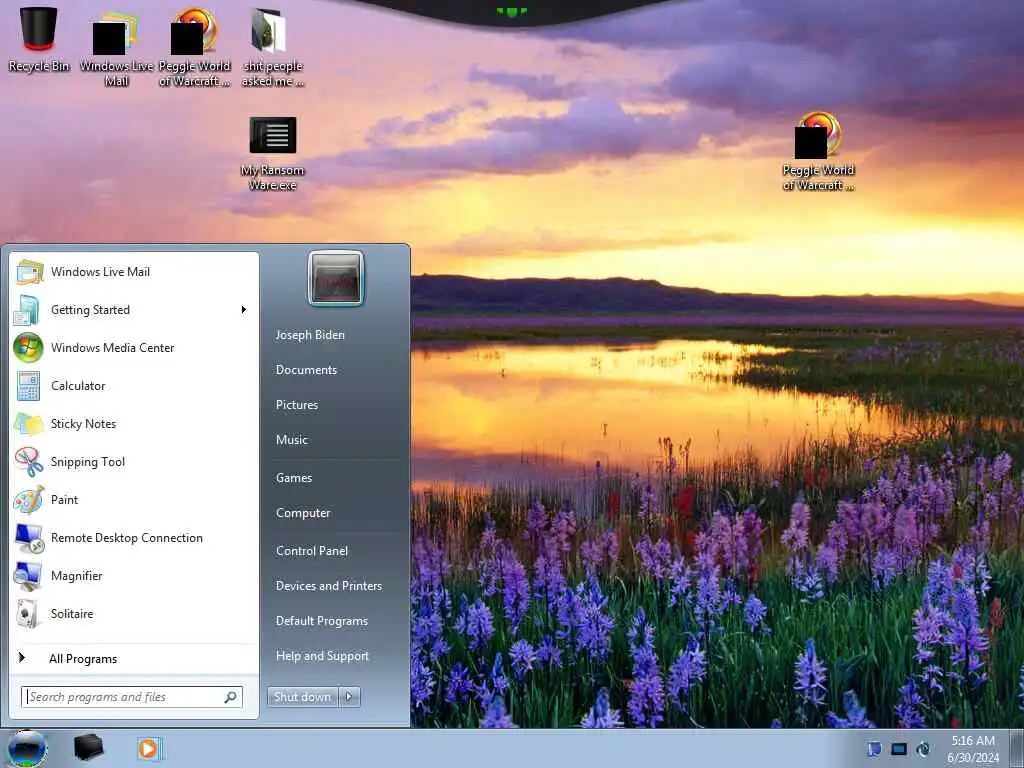Click the Magnifier icon in Start menu
This screenshot has width=1024, height=768.
[x=27, y=576]
